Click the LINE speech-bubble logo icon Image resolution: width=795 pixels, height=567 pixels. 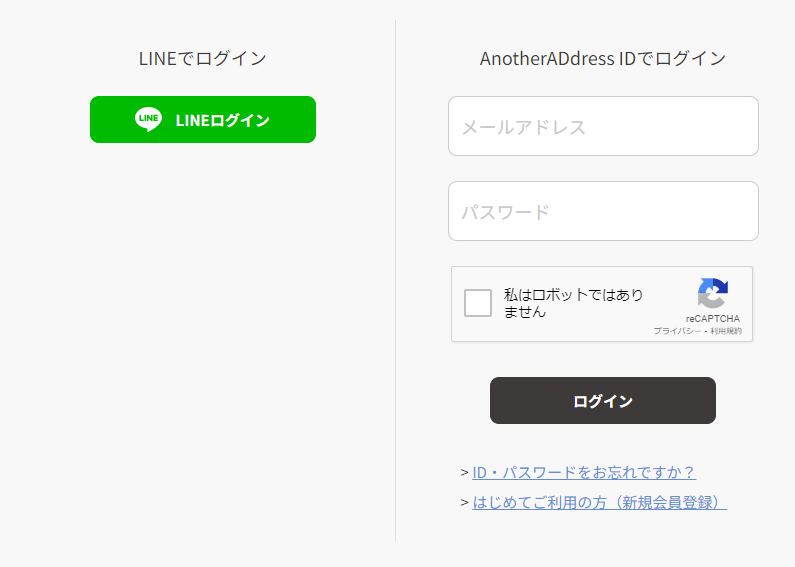point(149,119)
